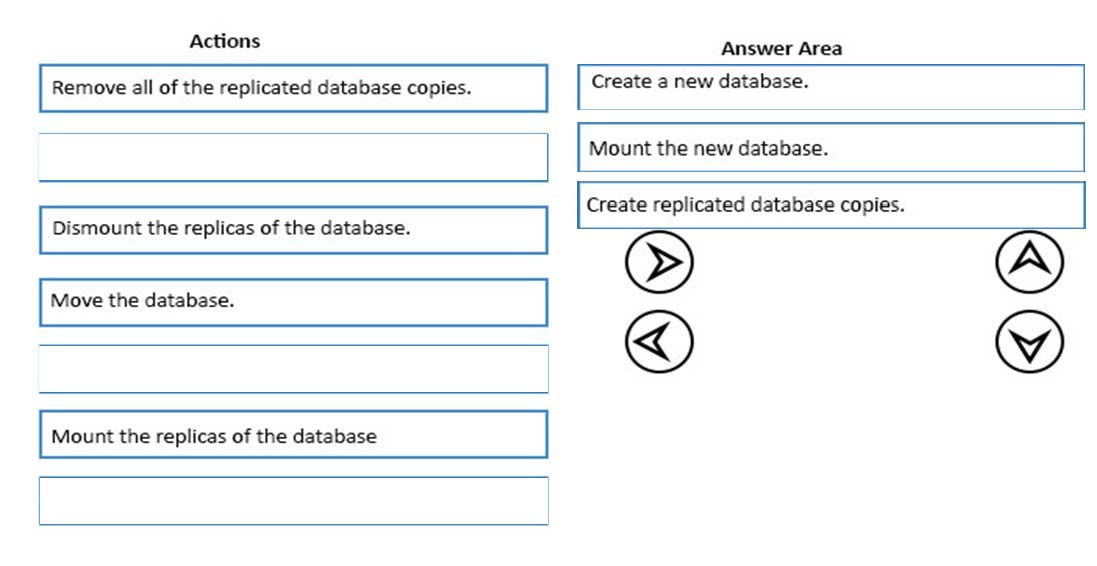Image resolution: width=1097 pixels, height=566 pixels.
Task: Click the right-pointing arrow to add action
Action: coord(658,262)
